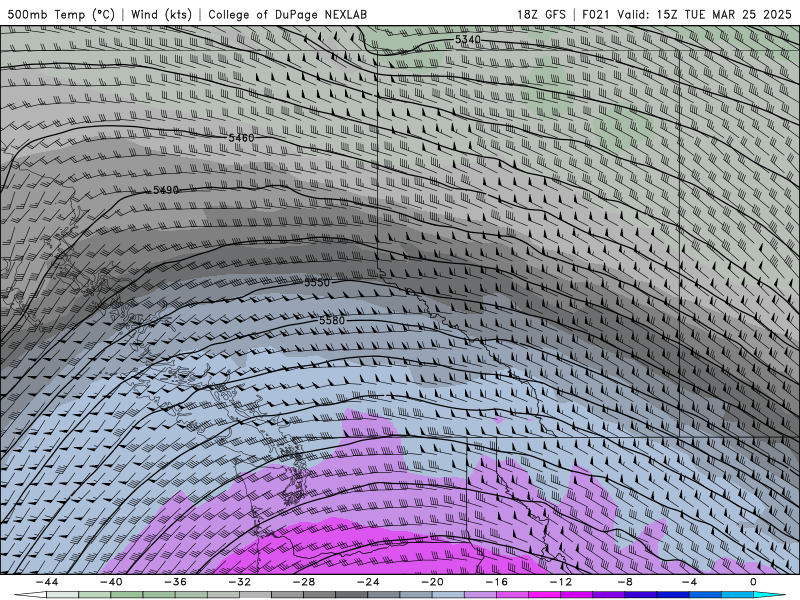Click the -32 colorbar label

click(x=240, y=582)
